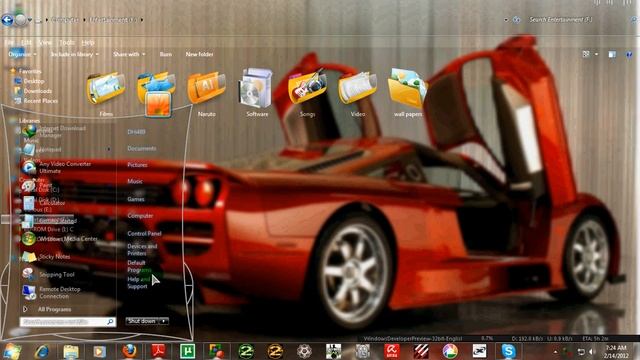Open the Help menu

click(88, 42)
